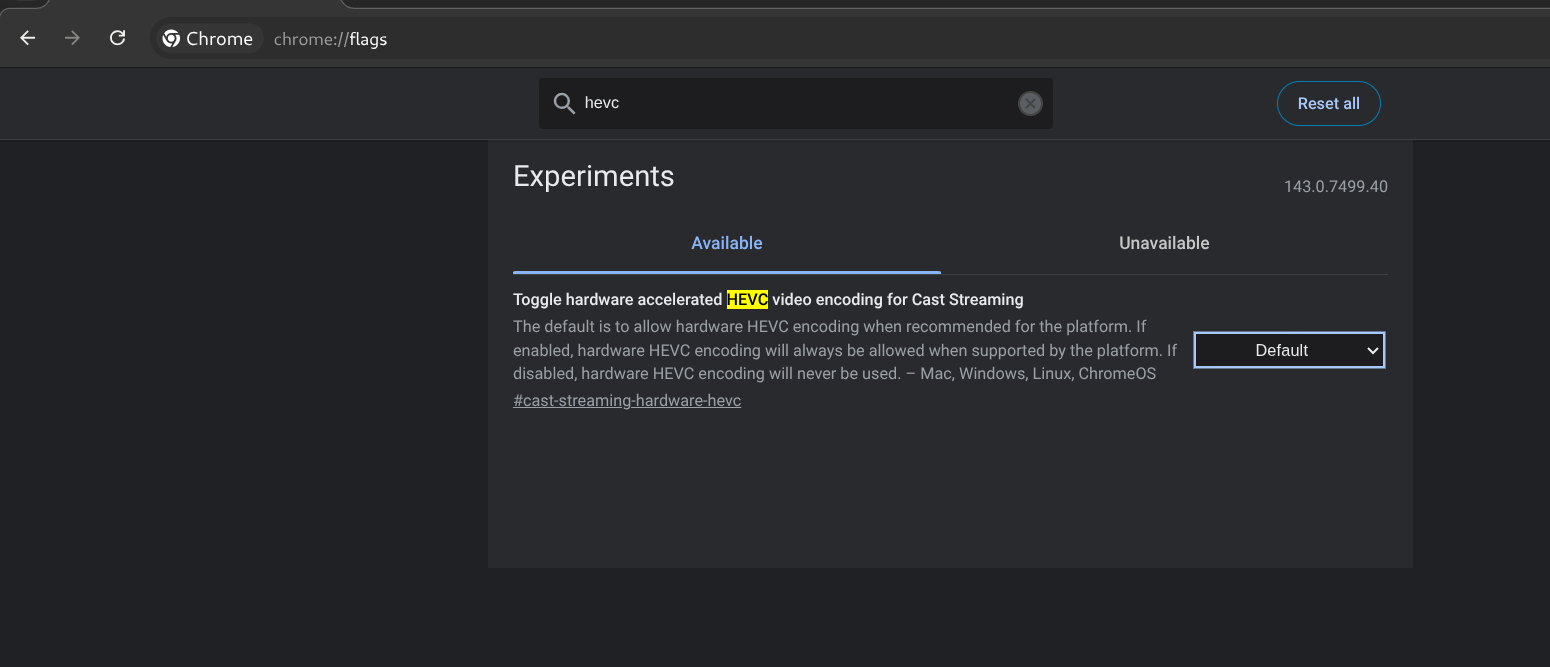Click the chevron arrow on the Default select box
The height and width of the screenshot is (667, 1550).
(x=1373, y=350)
